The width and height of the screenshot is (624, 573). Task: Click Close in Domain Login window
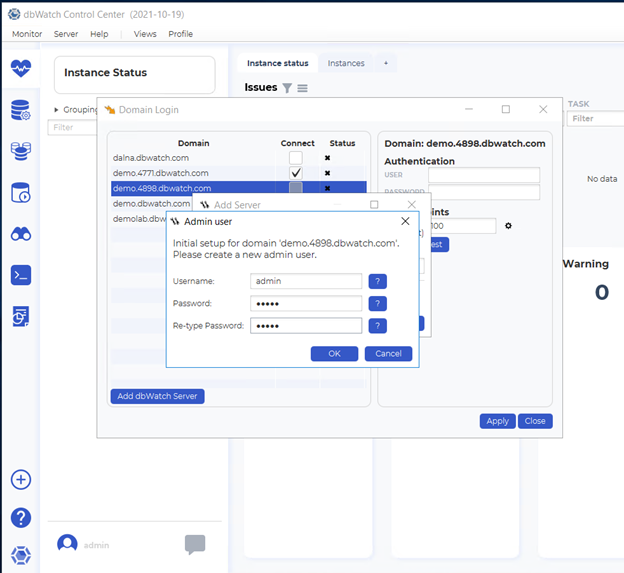coord(535,421)
